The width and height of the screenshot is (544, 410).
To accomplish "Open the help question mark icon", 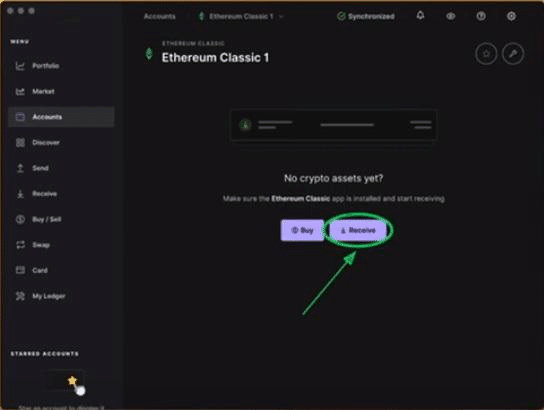I will (481, 16).
